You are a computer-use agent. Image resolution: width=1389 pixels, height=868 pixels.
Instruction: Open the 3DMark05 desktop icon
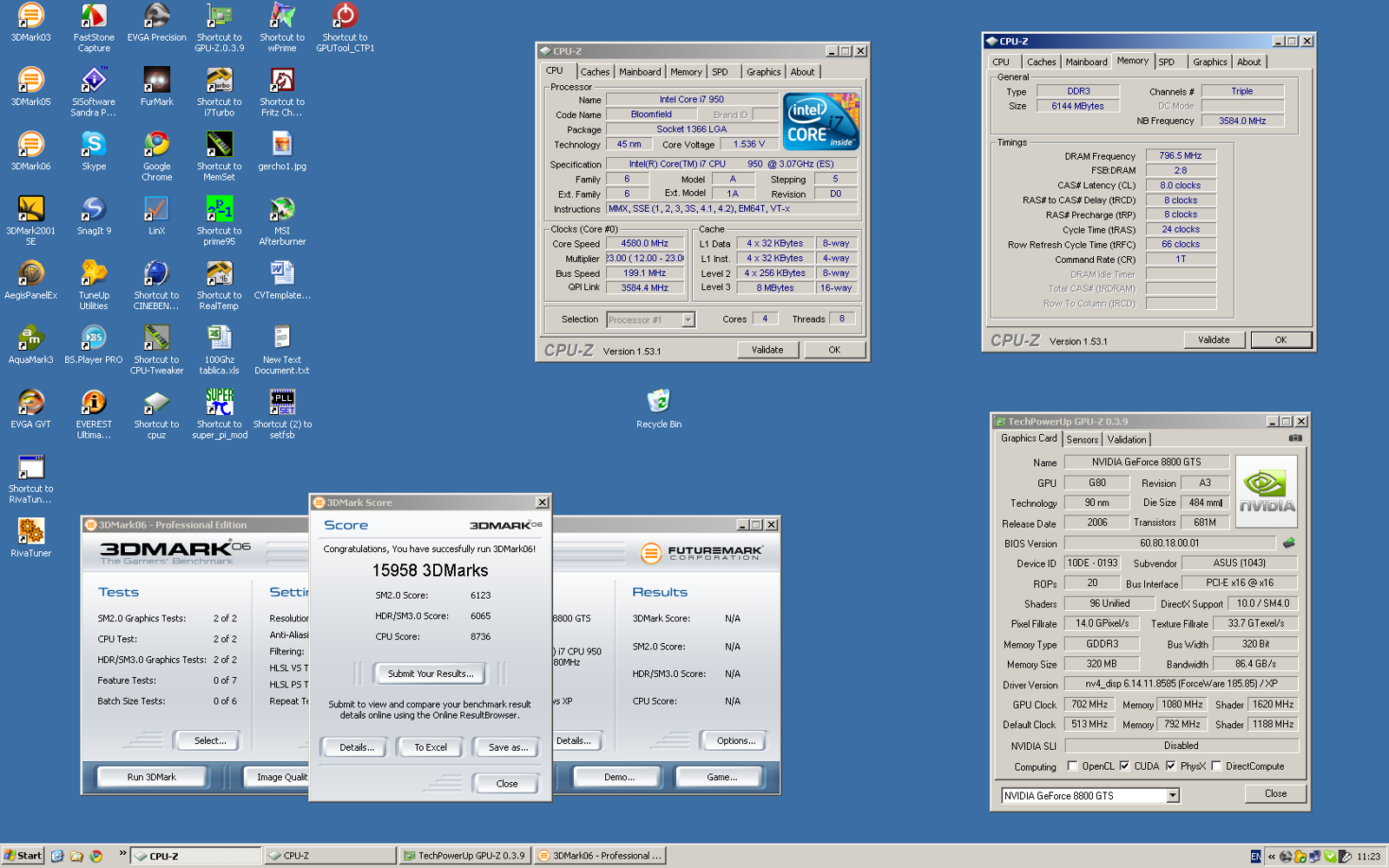30,88
